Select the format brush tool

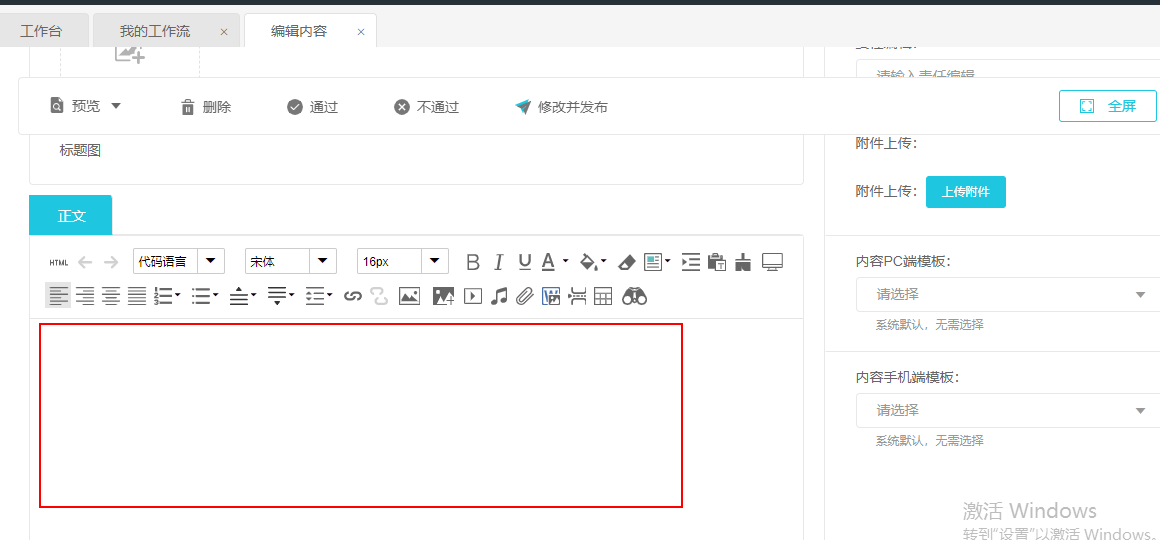pyautogui.click(x=743, y=262)
